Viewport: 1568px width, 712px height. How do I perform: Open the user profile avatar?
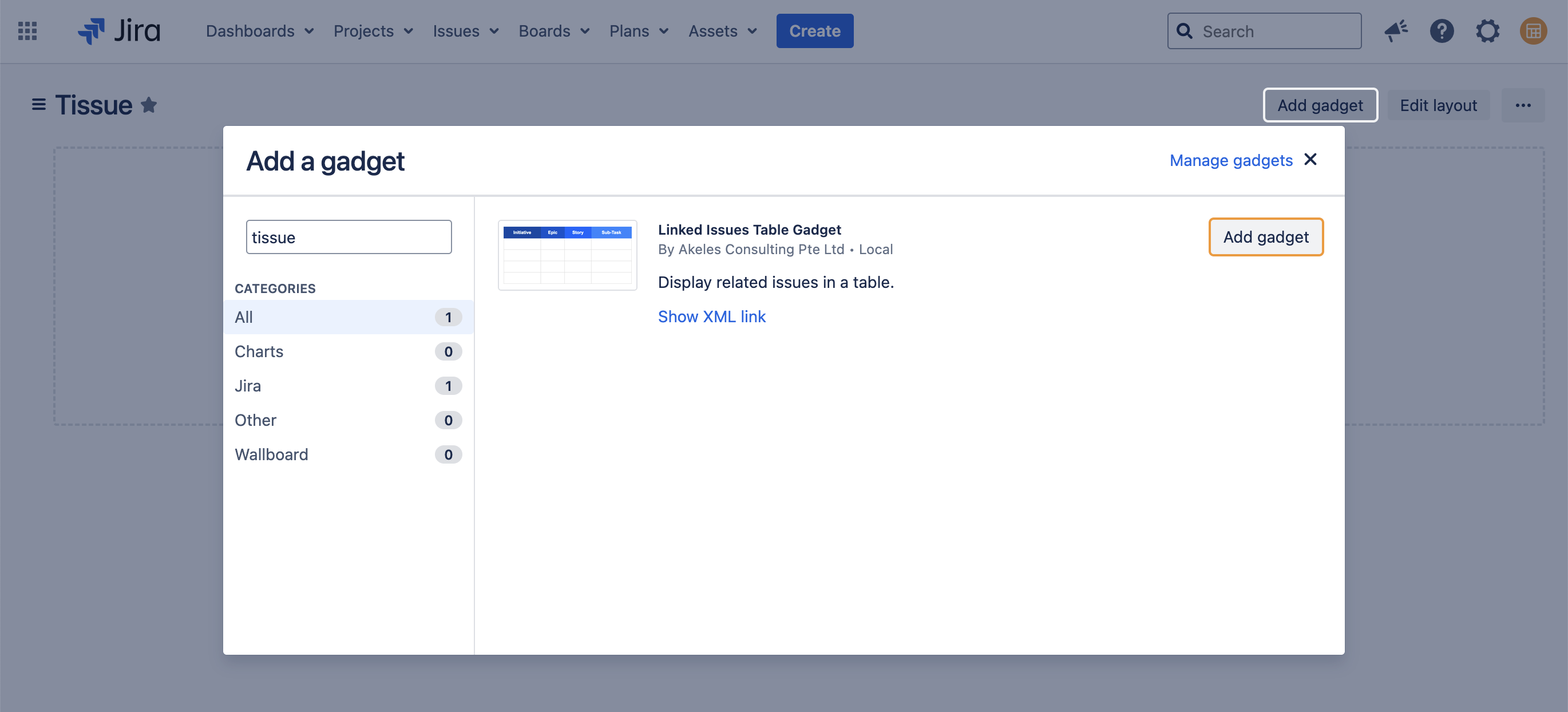(1533, 31)
